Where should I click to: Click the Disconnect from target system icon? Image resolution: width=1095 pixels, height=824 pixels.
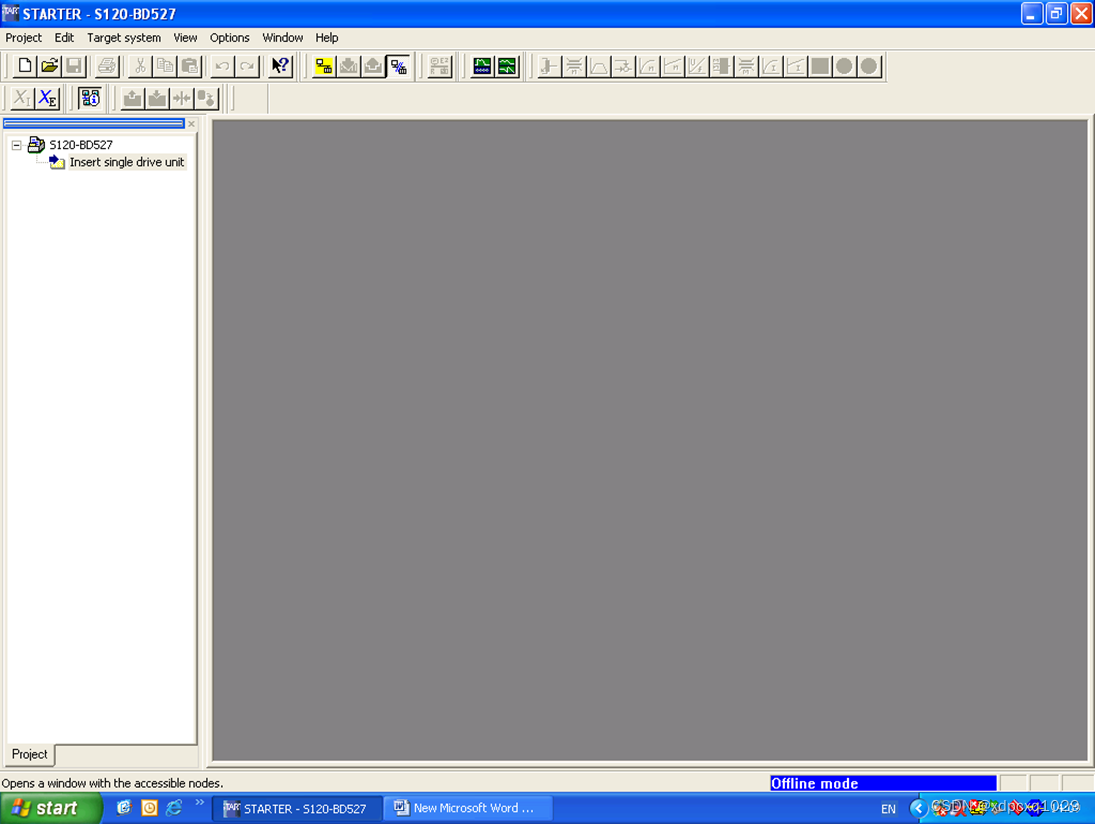[398, 66]
